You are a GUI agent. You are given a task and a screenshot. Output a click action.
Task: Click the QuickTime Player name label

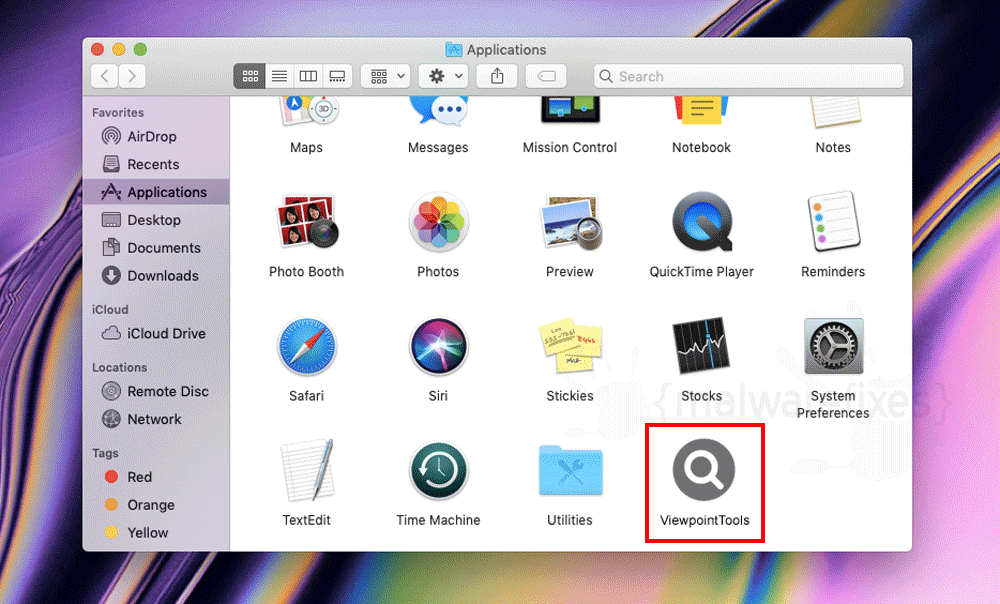pyautogui.click(x=702, y=272)
